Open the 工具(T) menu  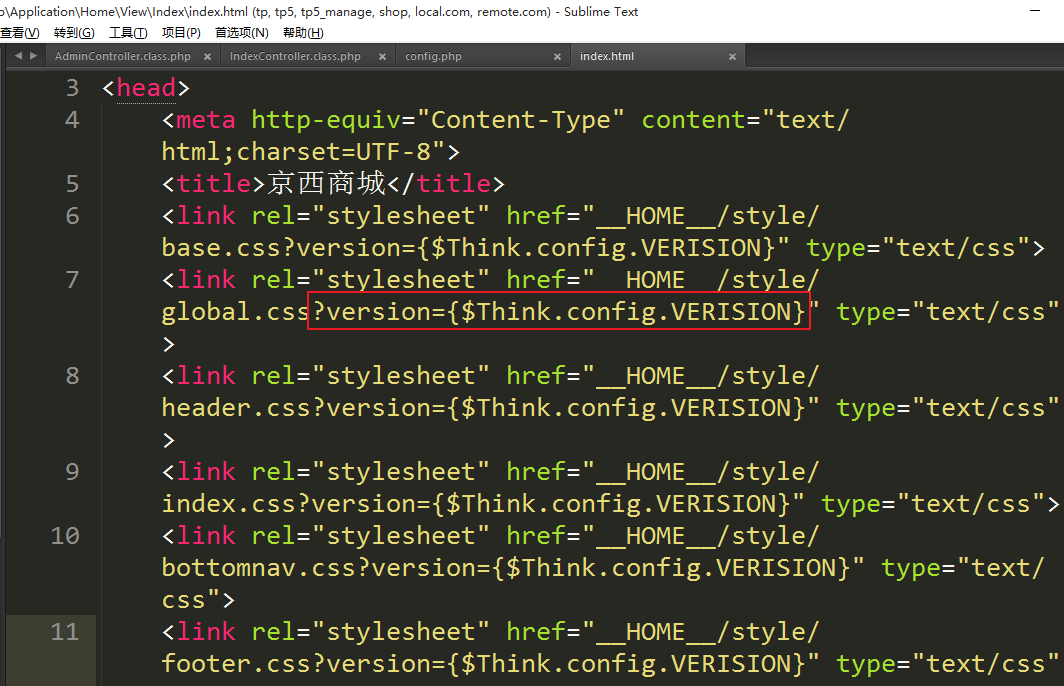coord(127,33)
